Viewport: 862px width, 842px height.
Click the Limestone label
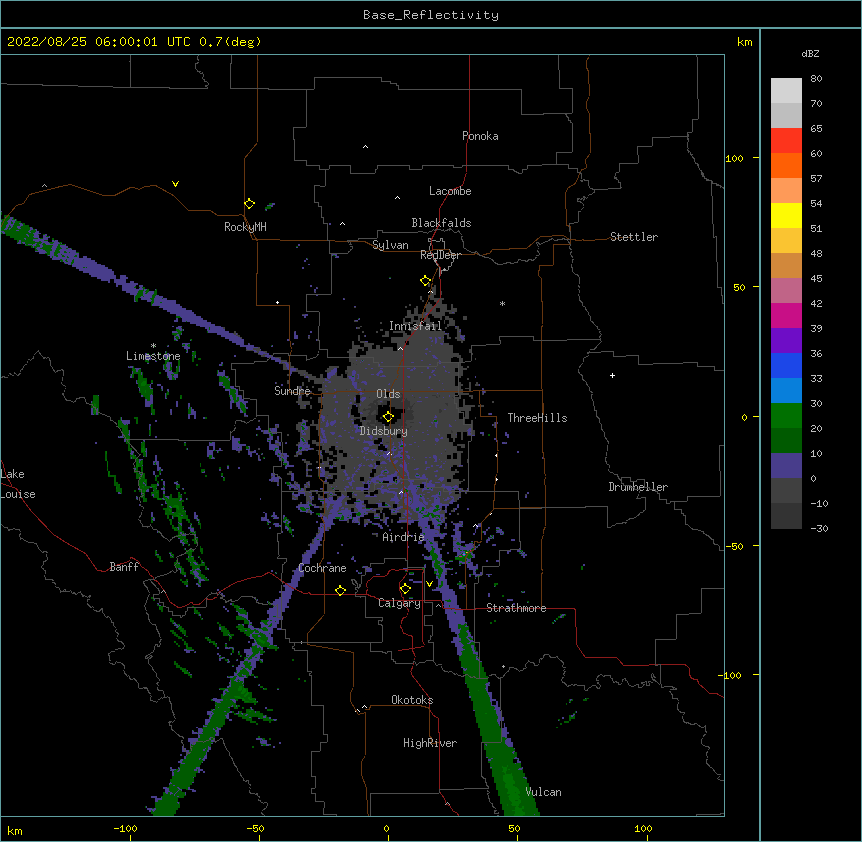[x=153, y=356]
